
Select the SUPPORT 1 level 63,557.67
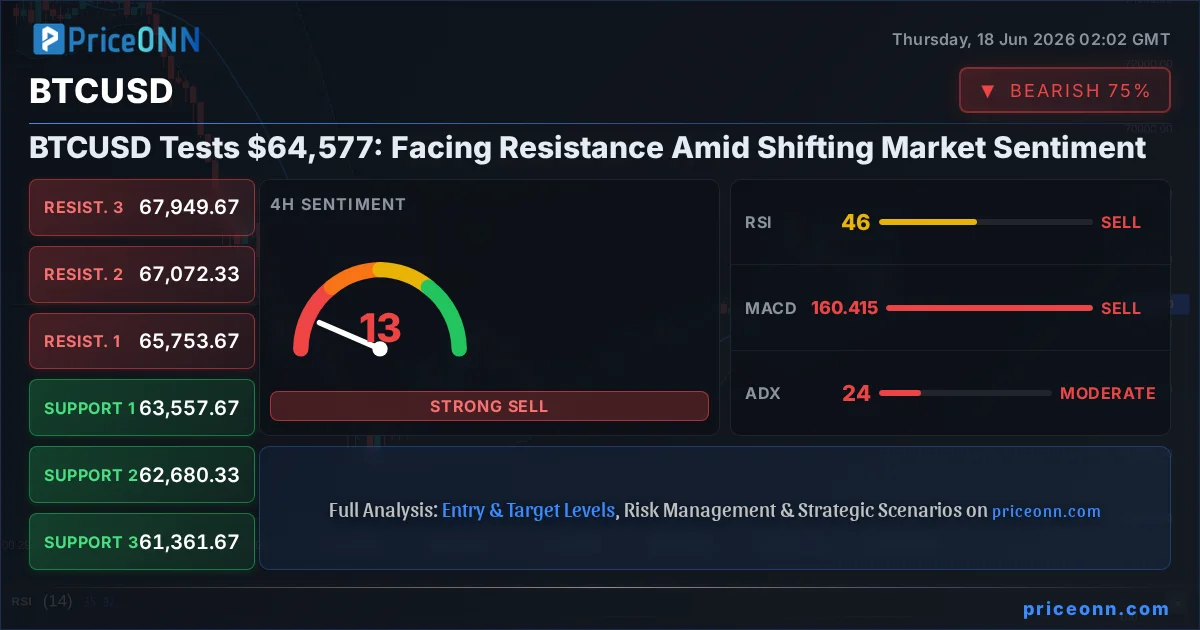142,408
